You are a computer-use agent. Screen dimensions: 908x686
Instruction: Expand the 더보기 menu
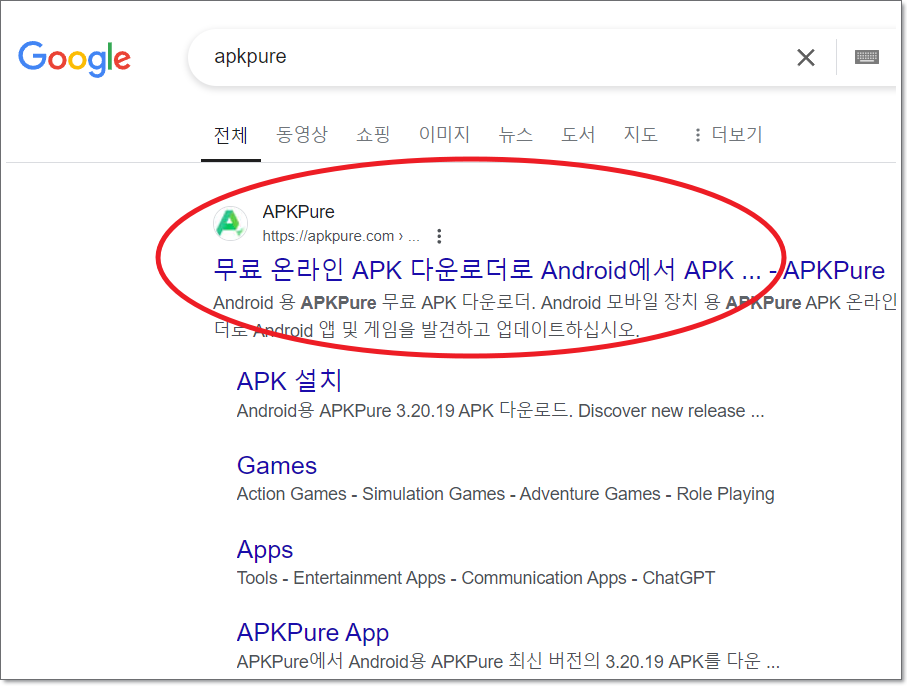(x=728, y=134)
